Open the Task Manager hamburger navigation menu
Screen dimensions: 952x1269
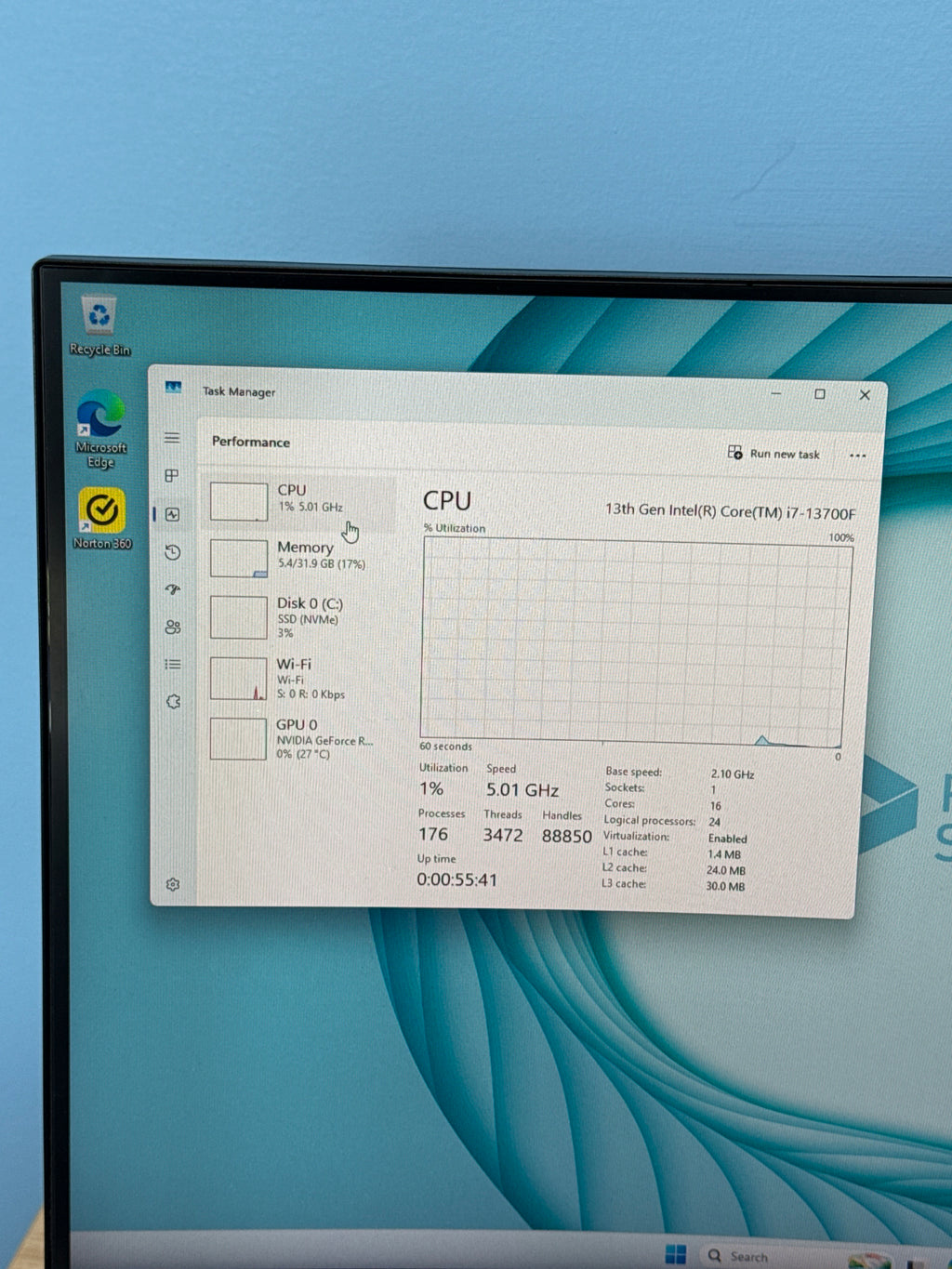(x=172, y=438)
